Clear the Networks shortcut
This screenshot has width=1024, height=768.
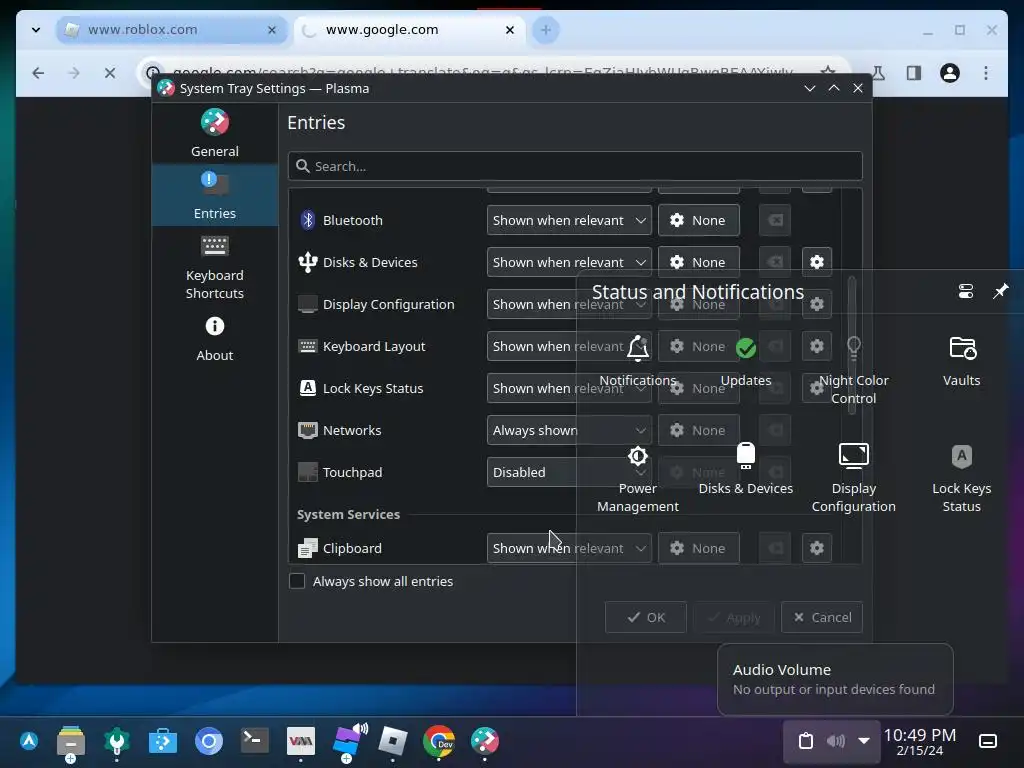tap(775, 430)
